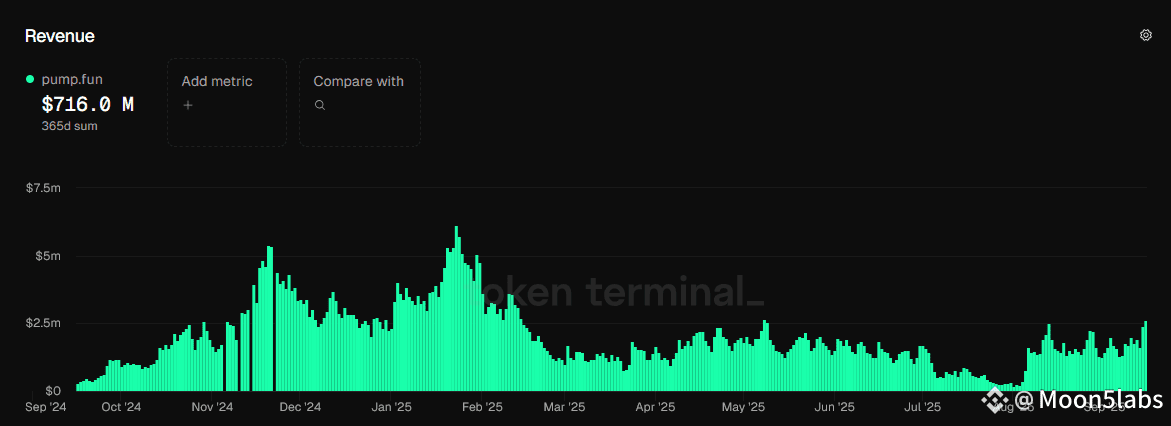Click the $0 y-axis label
This screenshot has height=426, width=1171.
click(53, 391)
